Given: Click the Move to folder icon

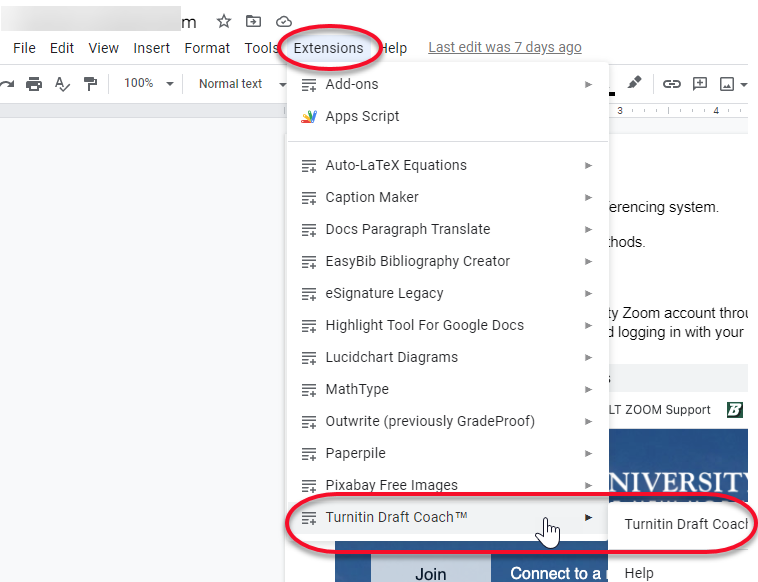Looking at the screenshot, I should click(x=253, y=21).
